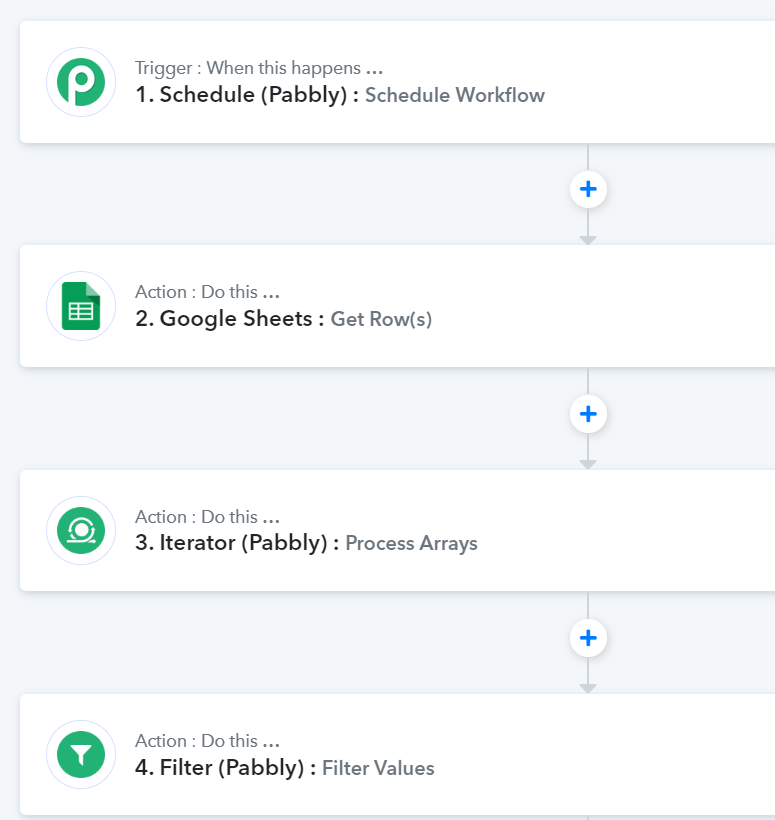The width and height of the screenshot is (775, 820).
Task: Open step 3 Iterator (Pabbly) title
Action: [237, 543]
